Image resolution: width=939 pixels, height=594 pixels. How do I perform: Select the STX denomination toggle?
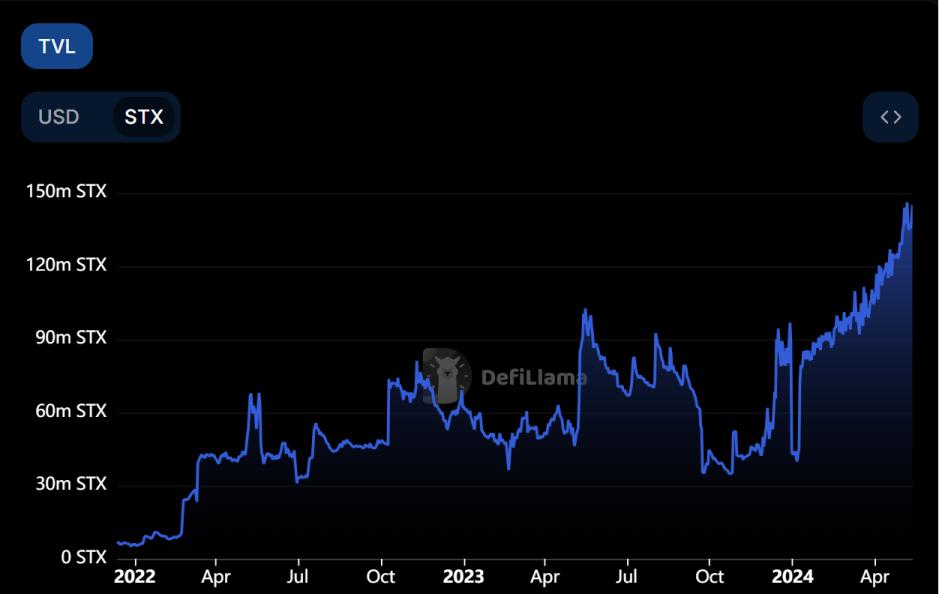pyautogui.click(x=144, y=117)
